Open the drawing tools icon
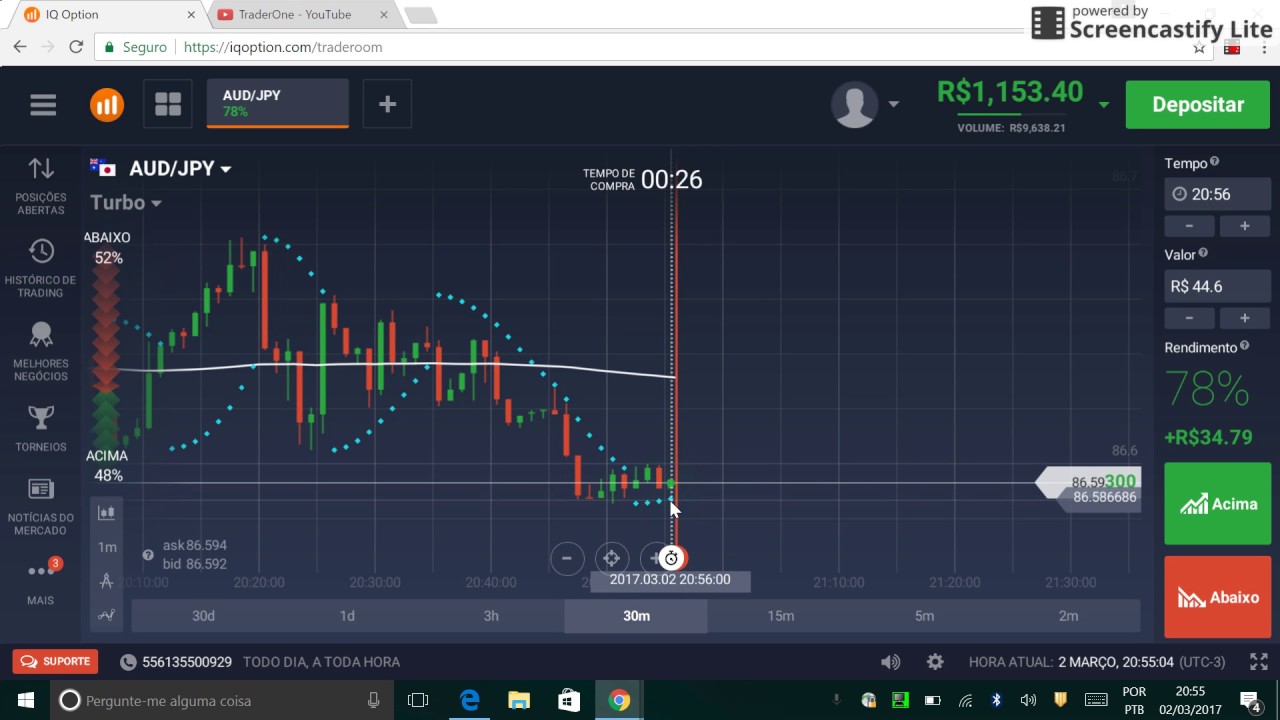Screen dimensions: 1280x720 tap(106, 581)
